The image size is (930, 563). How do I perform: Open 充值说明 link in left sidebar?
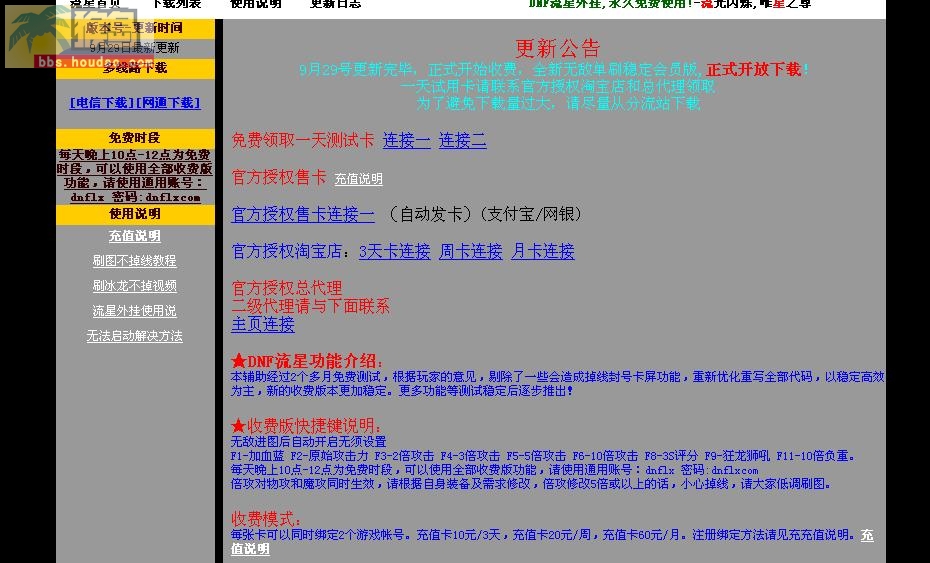tap(135, 236)
